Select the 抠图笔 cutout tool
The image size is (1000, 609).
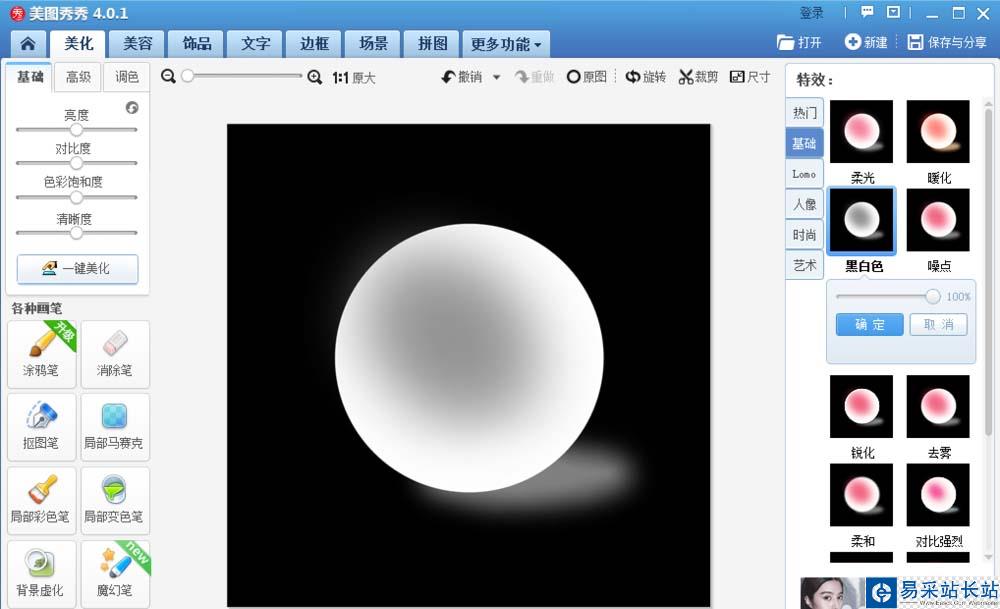pyautogui.click(x=41, y=427)
